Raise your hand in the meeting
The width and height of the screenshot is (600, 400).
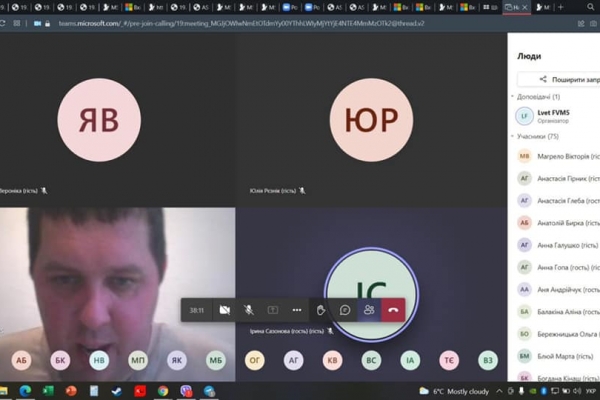pyautogui.click(x=321, y=310)
